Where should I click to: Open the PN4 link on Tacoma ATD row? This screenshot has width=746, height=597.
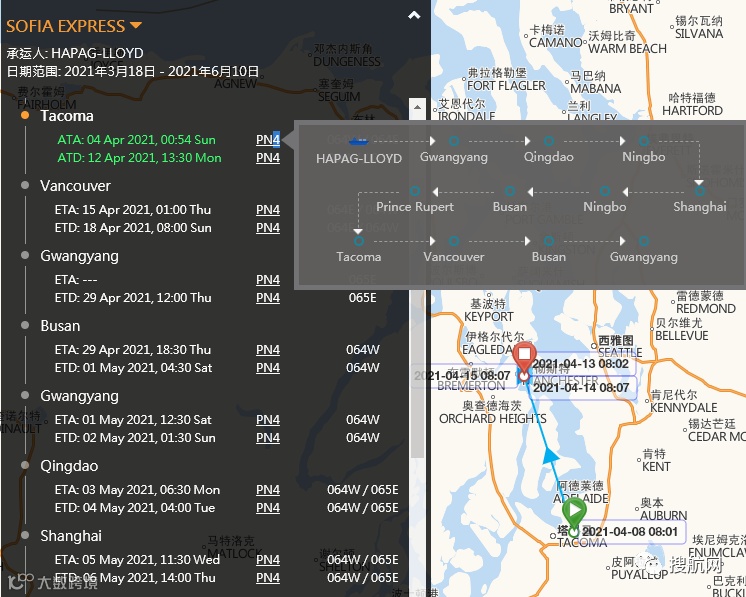pos(268,157)
